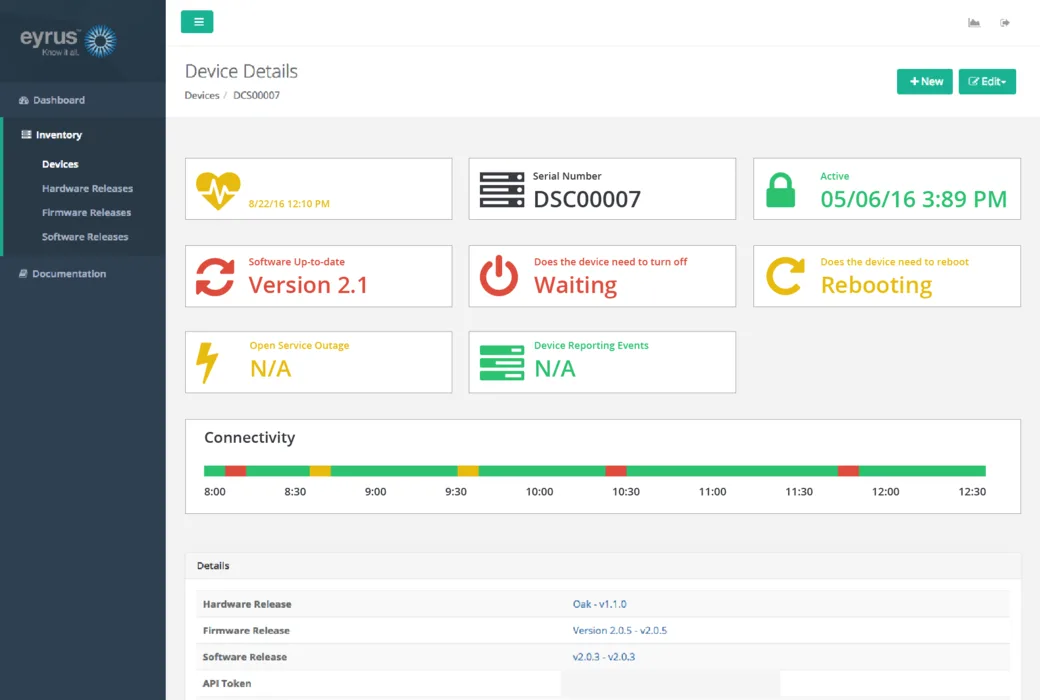The image size is (1040, 700).
Task: Click the serial number server icon
Action: coord(501,190)
